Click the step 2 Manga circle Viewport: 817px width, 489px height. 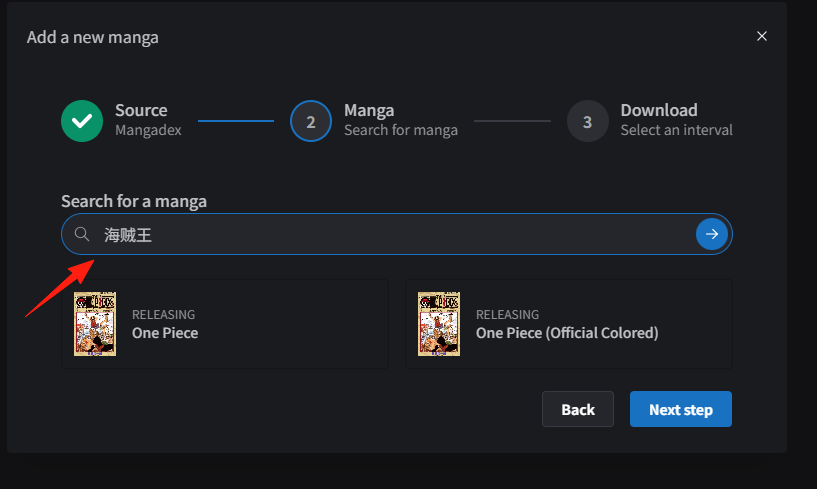tap(311, 121)
